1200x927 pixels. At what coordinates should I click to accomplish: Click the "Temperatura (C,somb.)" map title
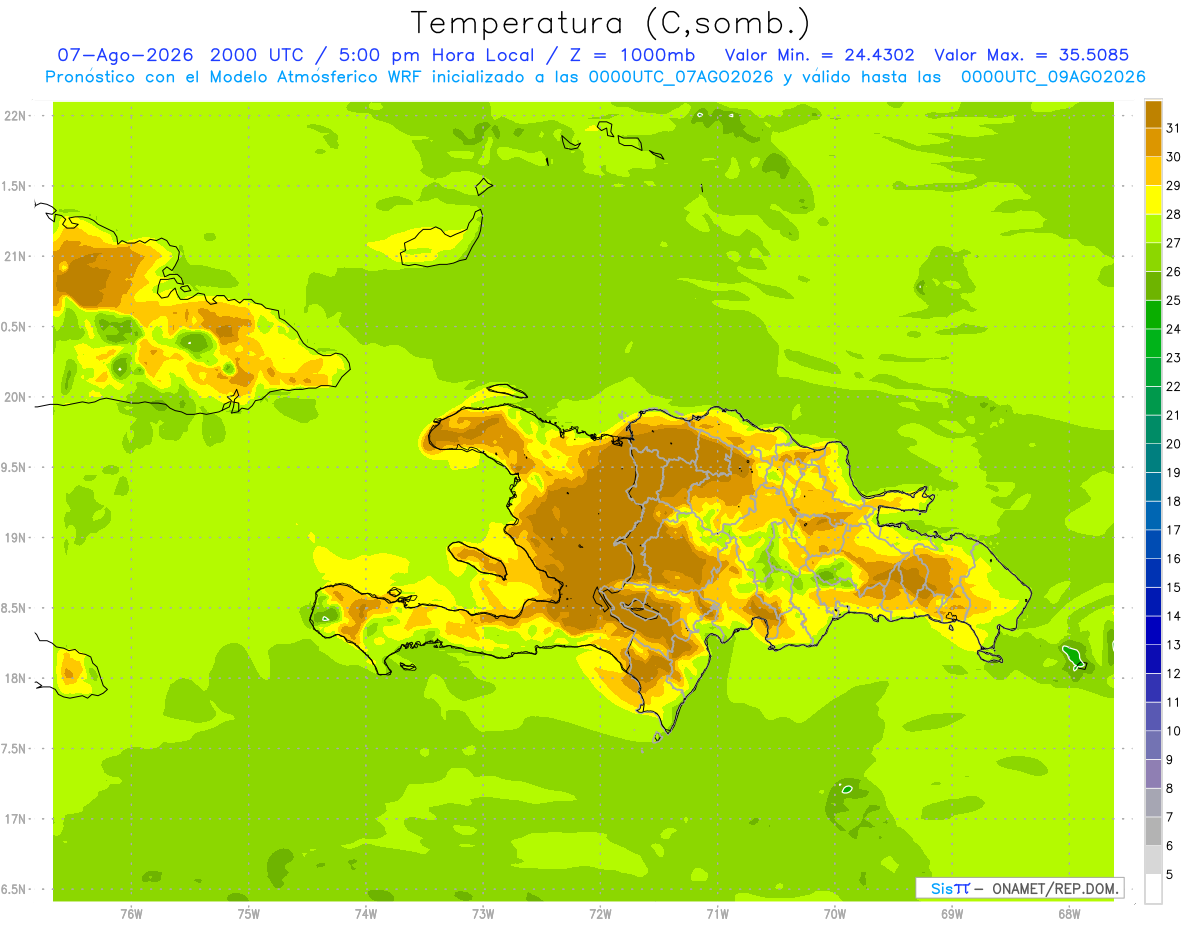(610, 24)
